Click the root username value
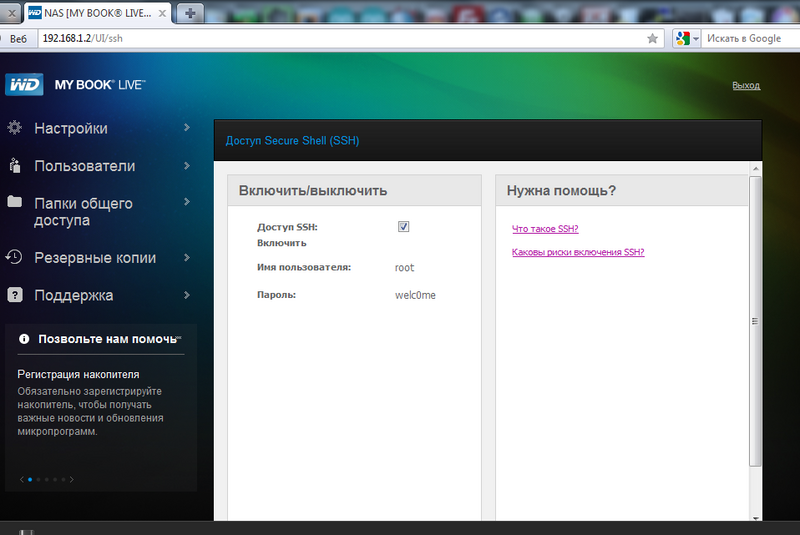Image resolution: width=800 pixels, height=535 pixels. pyautogui.click(x=405, y=268)
